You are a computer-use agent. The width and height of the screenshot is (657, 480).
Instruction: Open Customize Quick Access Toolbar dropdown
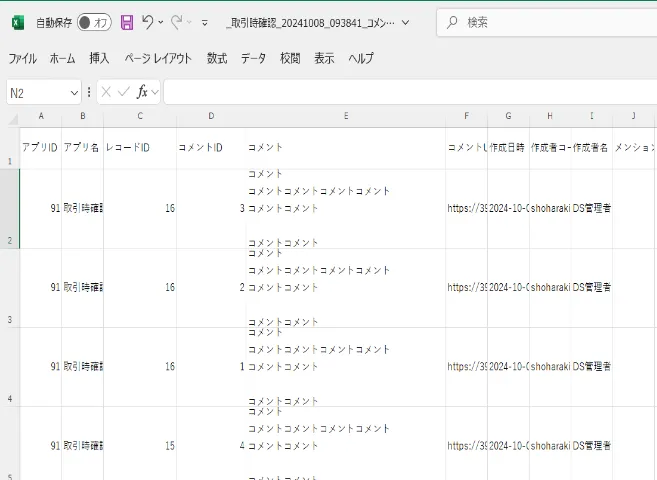[x=204, y=23]
